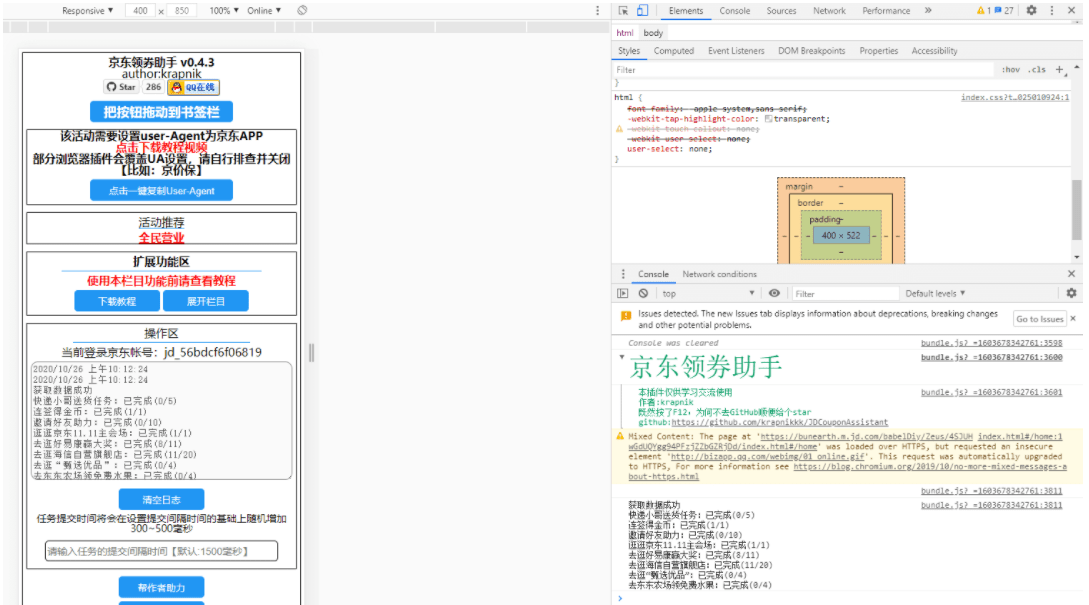Clear the console log
The height and width of the screenshot is (605, 1089).
[644, 293]
